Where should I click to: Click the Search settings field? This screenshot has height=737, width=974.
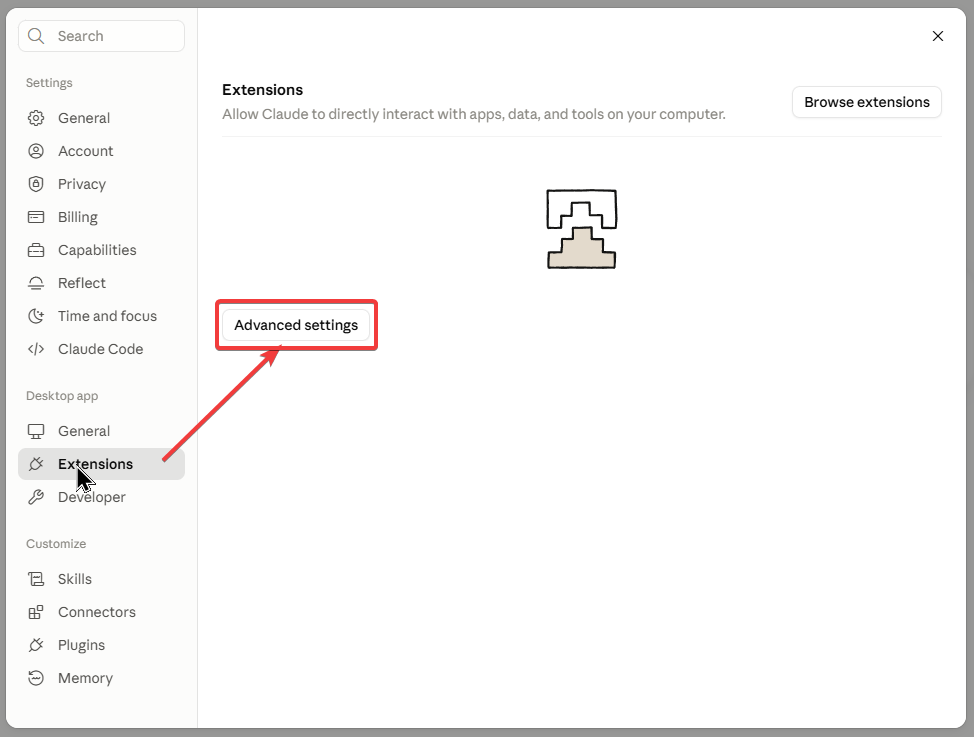101,36
